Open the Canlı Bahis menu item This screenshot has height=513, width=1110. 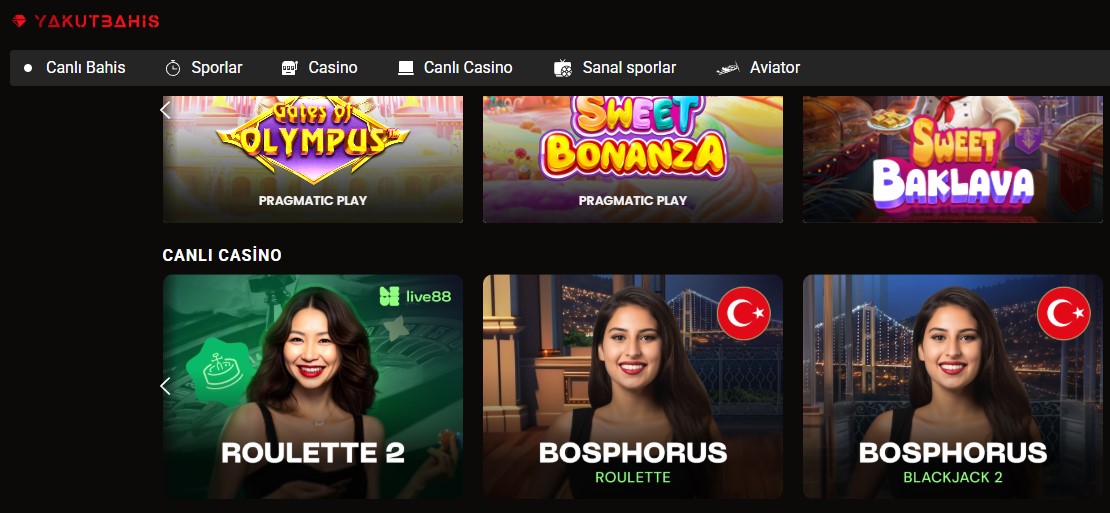coord(86,68)
